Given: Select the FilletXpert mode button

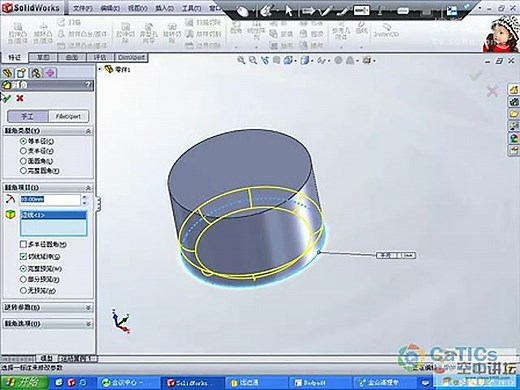Looking at the screenshot, I should tap(68, 116).
